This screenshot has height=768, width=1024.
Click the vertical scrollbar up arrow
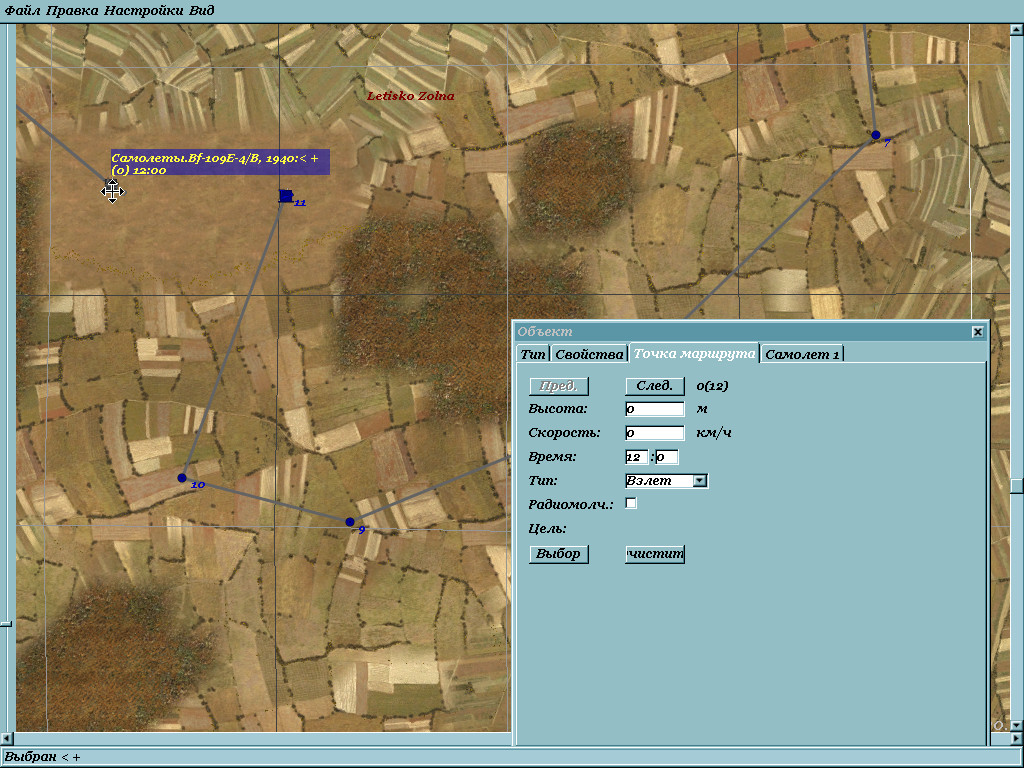(x=1016, y=29)
